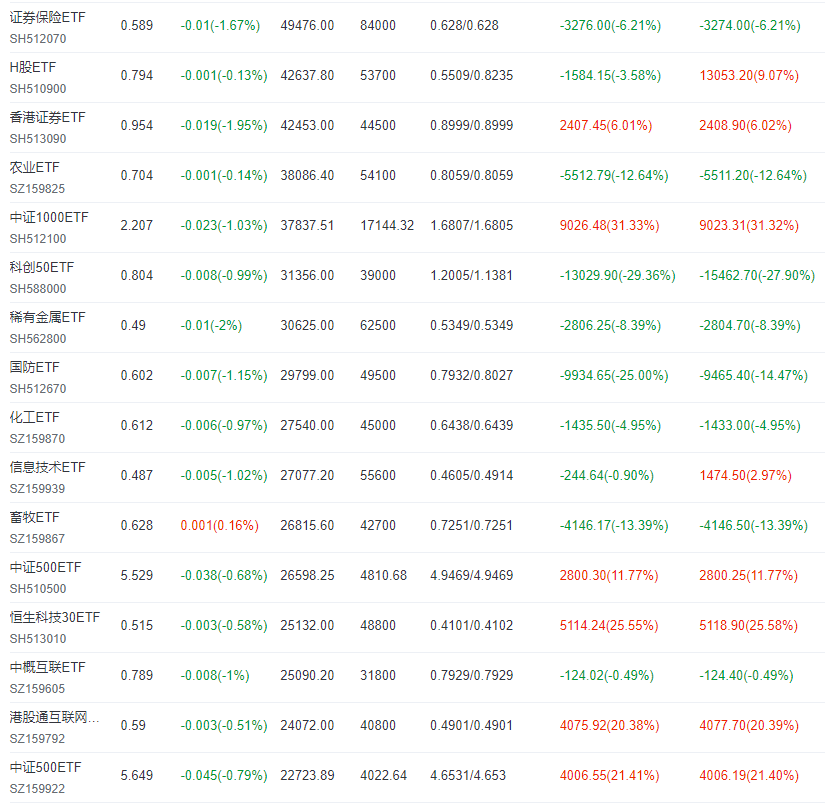The width and height of the screenshot is (825, 805).
Task: Select the profit 2407.45(6.01%)
Action: 606,125
